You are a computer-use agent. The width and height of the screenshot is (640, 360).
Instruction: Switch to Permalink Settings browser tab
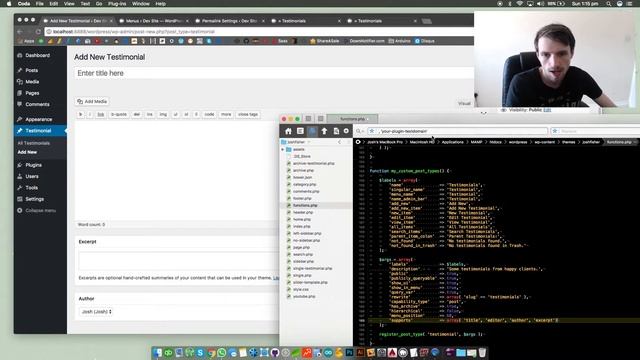(230, 21)
